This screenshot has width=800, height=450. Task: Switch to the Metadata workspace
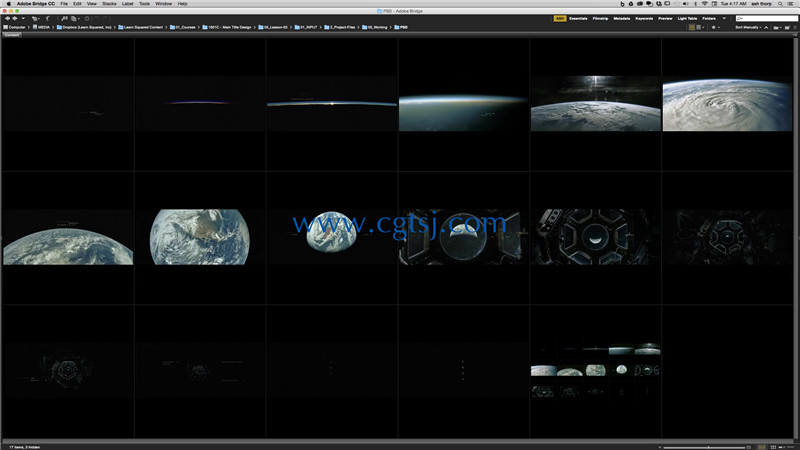click(622, 18)
